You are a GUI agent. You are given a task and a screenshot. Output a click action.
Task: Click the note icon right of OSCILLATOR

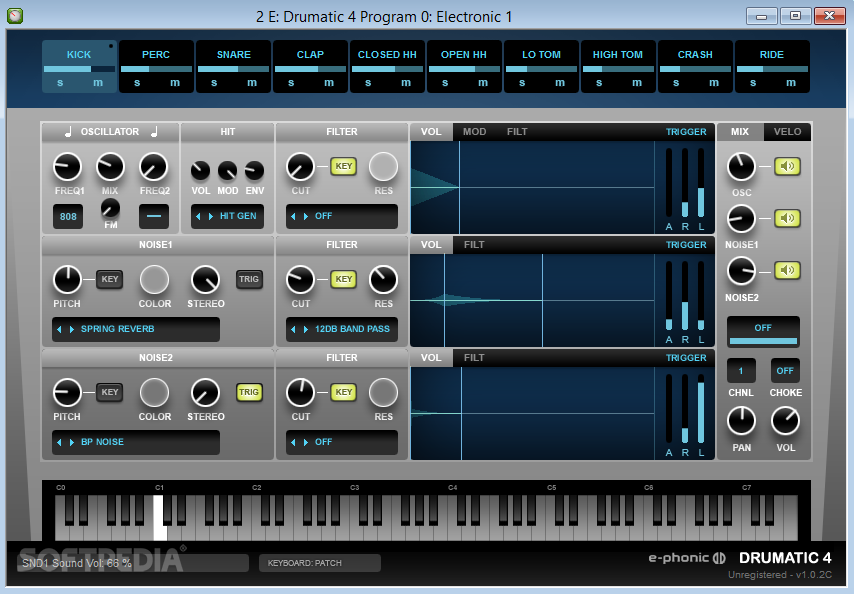click(x=155, y=132)
